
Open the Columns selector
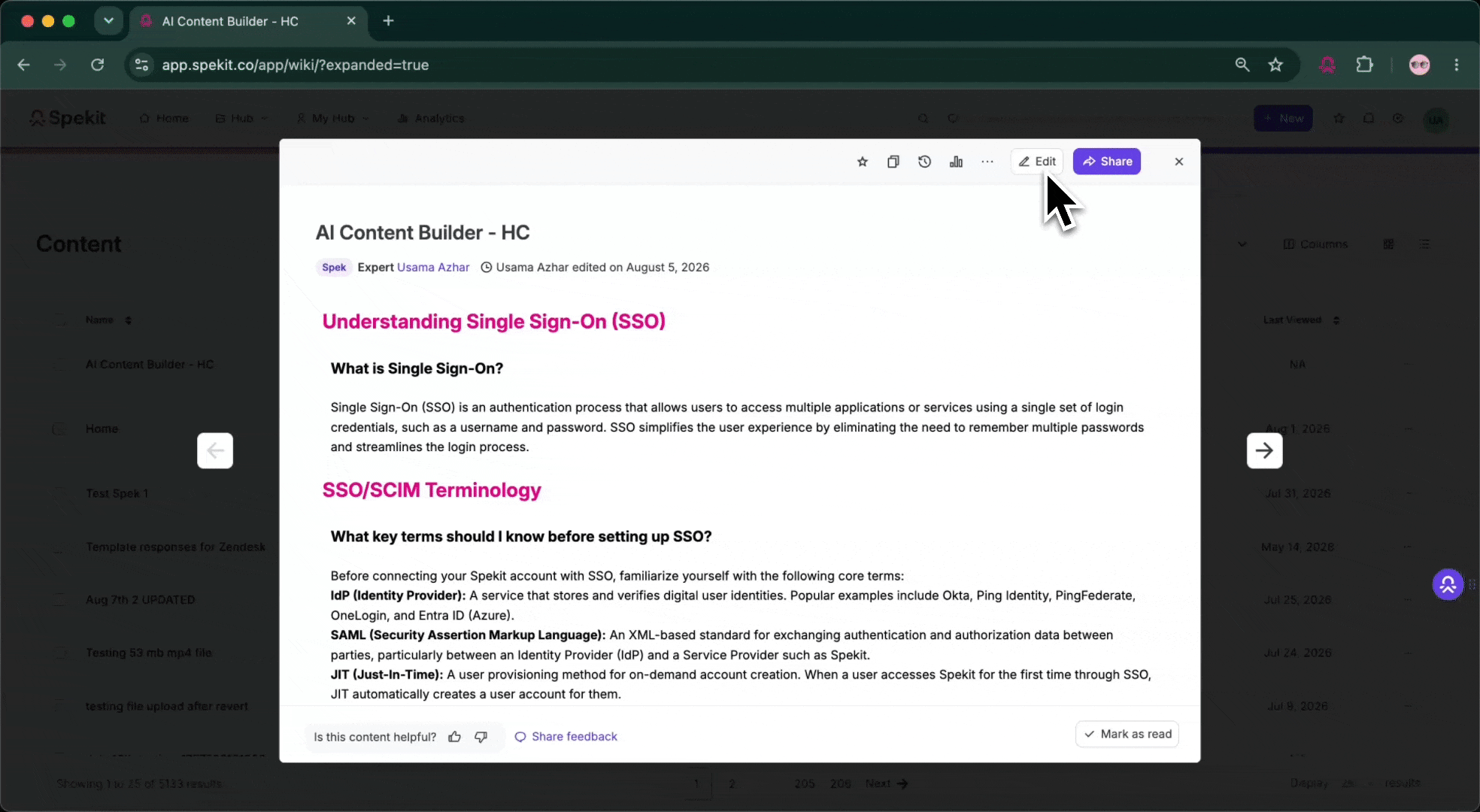coord(1315,244)
